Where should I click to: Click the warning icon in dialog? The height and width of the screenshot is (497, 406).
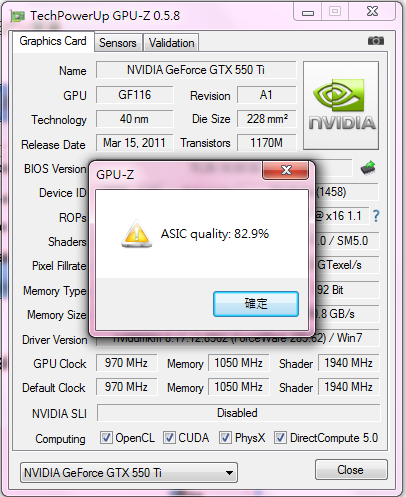click(x=136, y=234)
